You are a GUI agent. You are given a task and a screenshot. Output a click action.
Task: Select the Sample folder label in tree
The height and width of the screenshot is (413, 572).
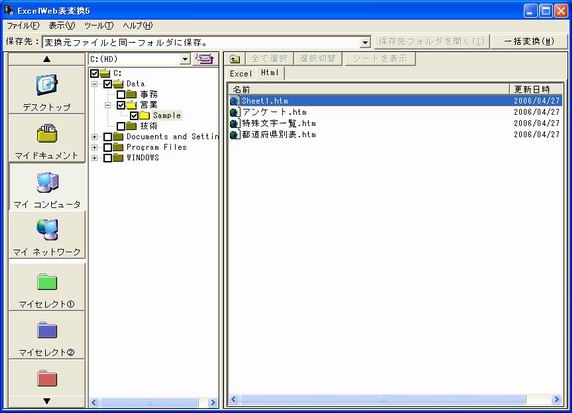coord(167,115)
